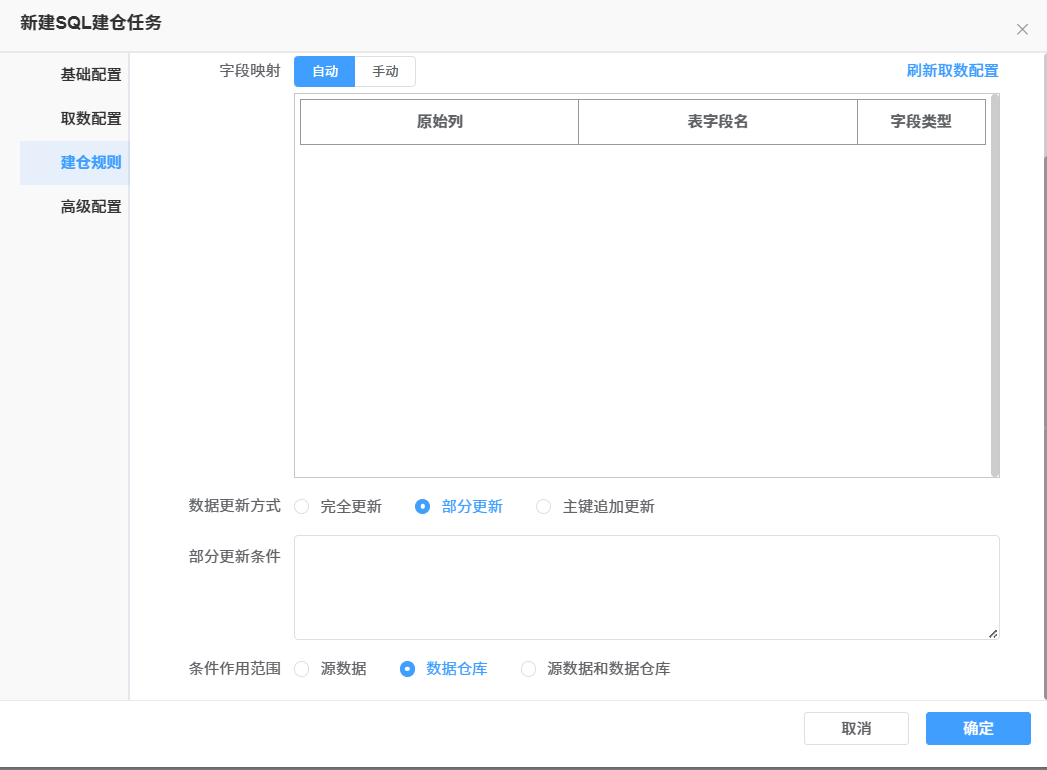
Task: Close the 新建SQL建仓任务 dialog
Action: (1022, 30)
